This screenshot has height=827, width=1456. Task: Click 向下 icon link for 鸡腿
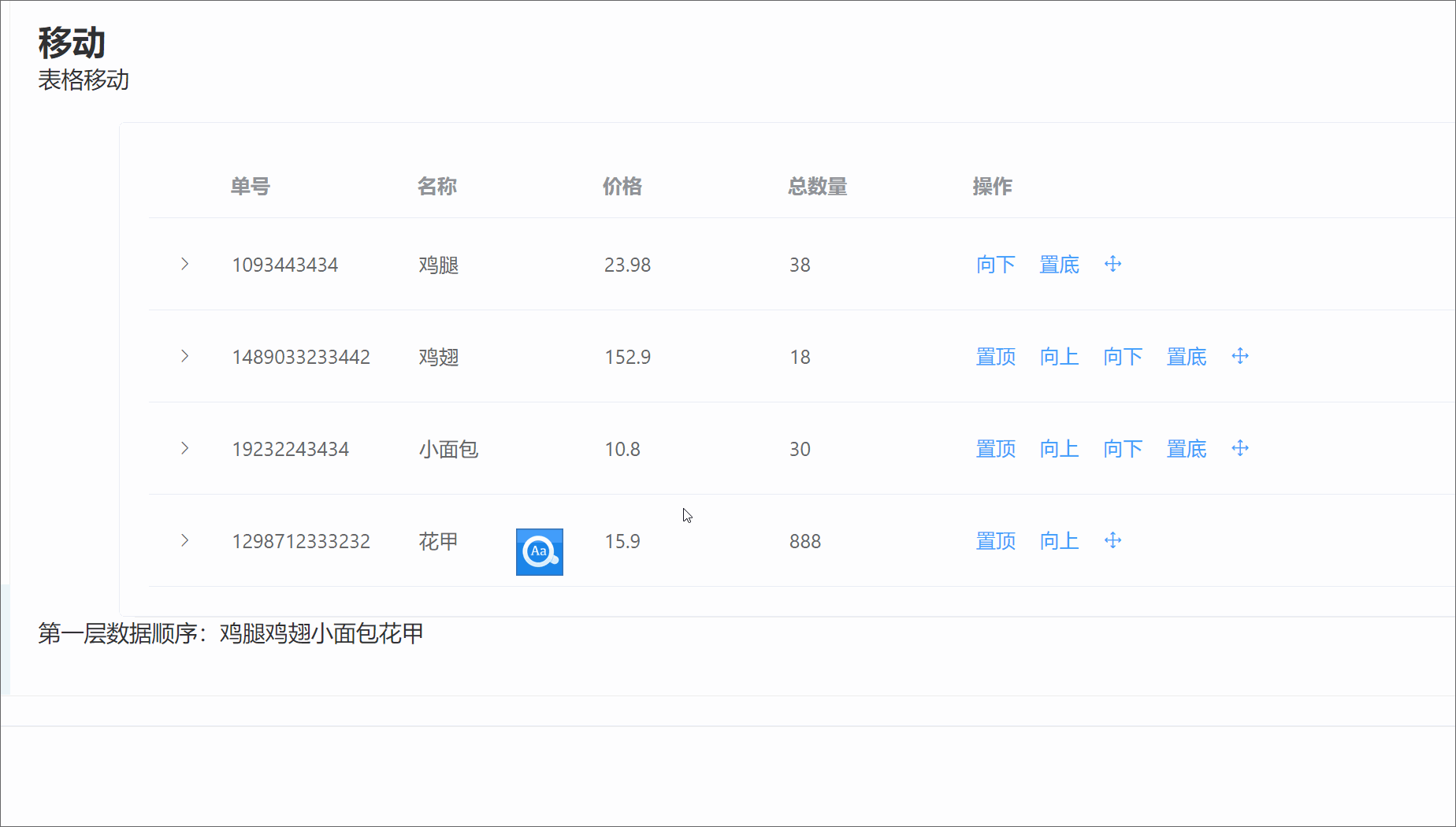tap(995, 265)
